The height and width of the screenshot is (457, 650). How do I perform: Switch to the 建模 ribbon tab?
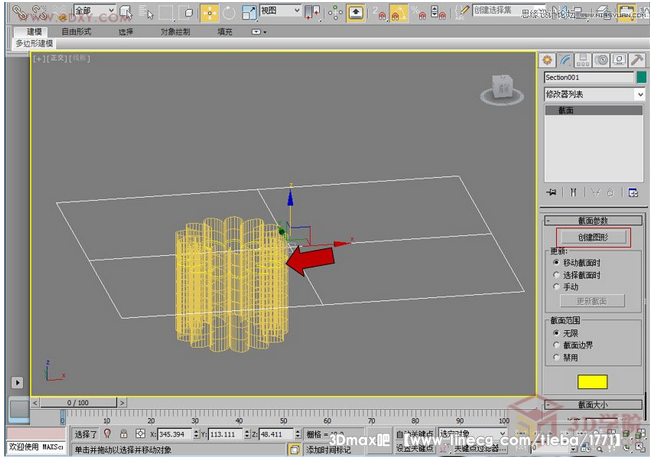(x=34, y=32)
